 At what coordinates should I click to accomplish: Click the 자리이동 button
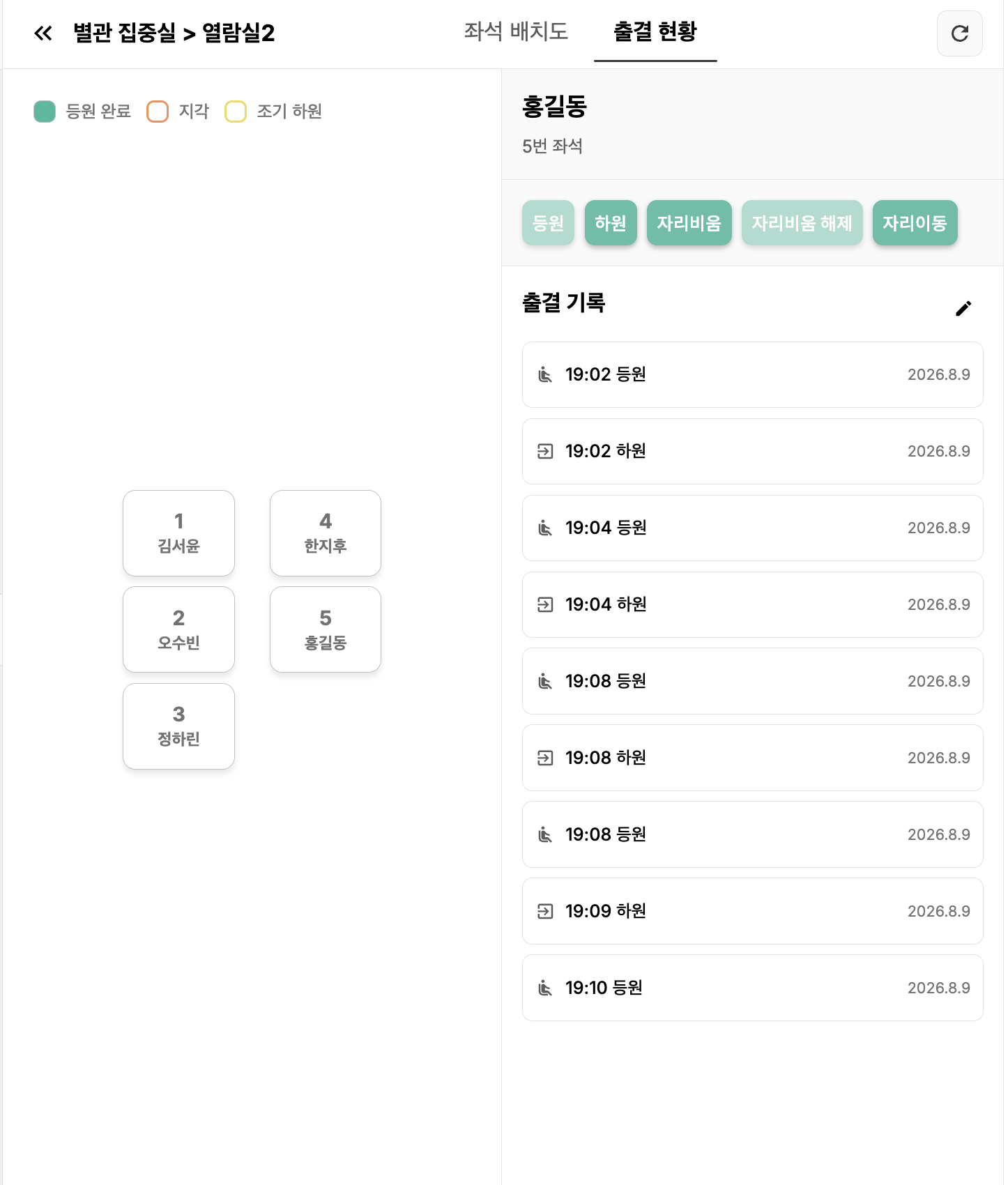pyautogui.click(x=915, y=223)
